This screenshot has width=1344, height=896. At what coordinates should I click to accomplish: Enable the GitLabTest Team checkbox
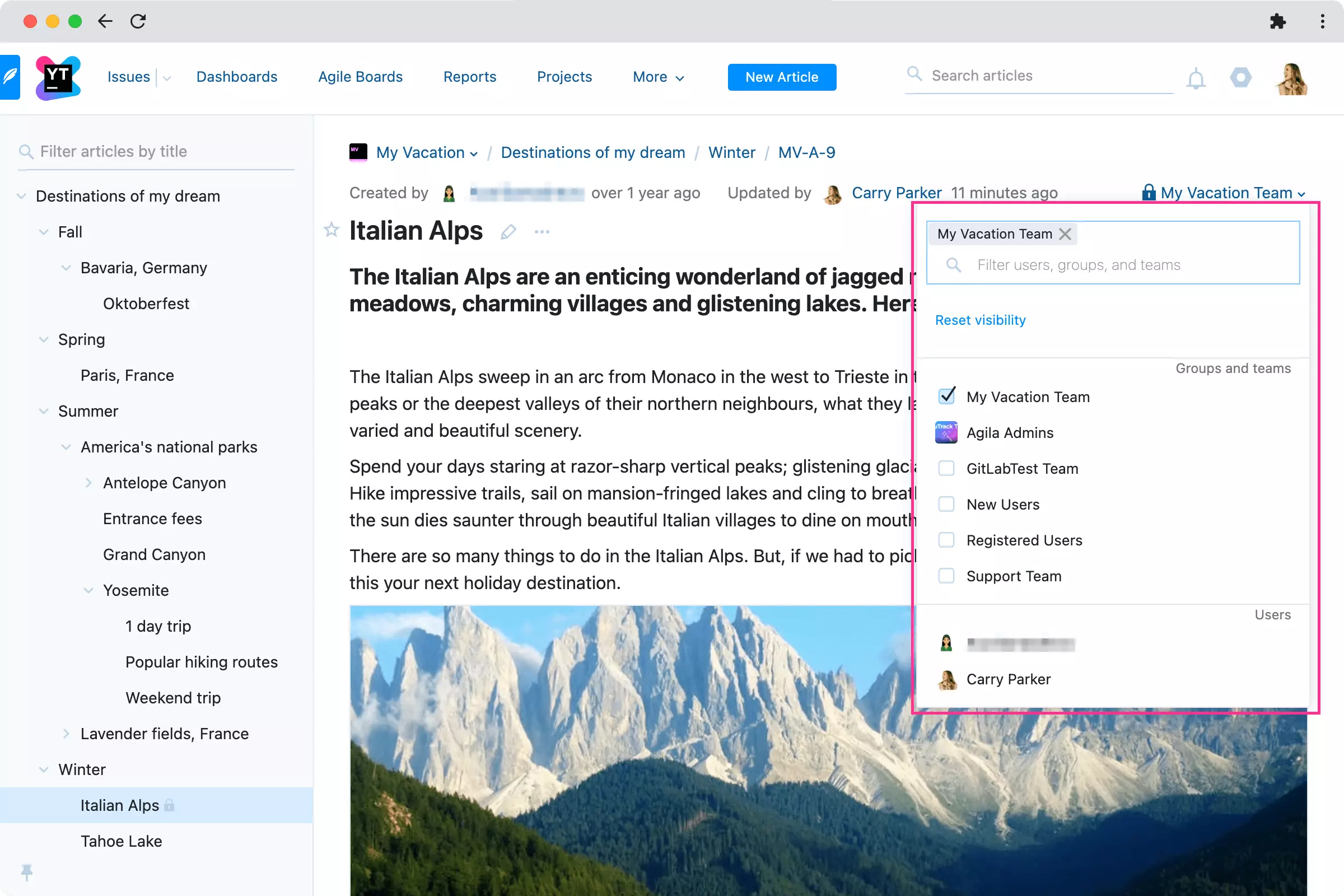[947, 468]
